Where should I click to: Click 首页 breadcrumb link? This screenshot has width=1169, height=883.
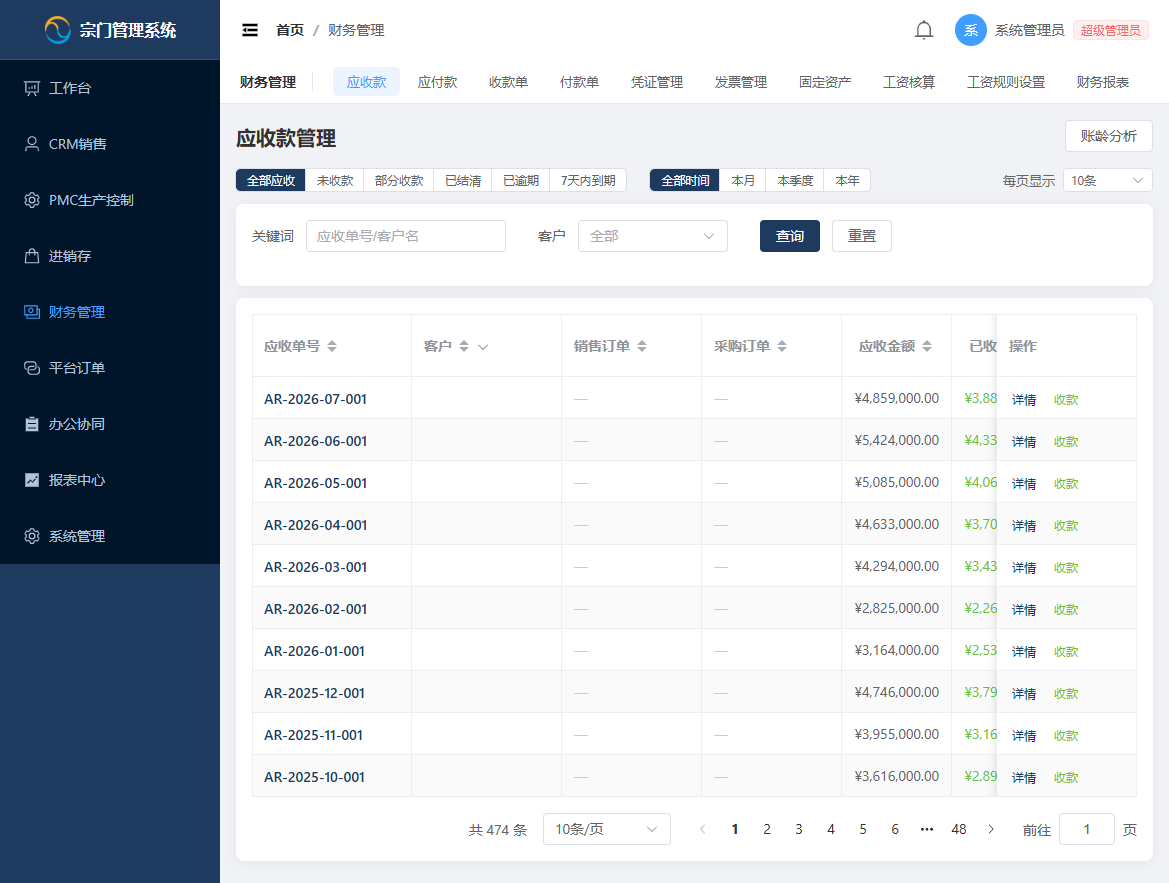tap(290, 30)
